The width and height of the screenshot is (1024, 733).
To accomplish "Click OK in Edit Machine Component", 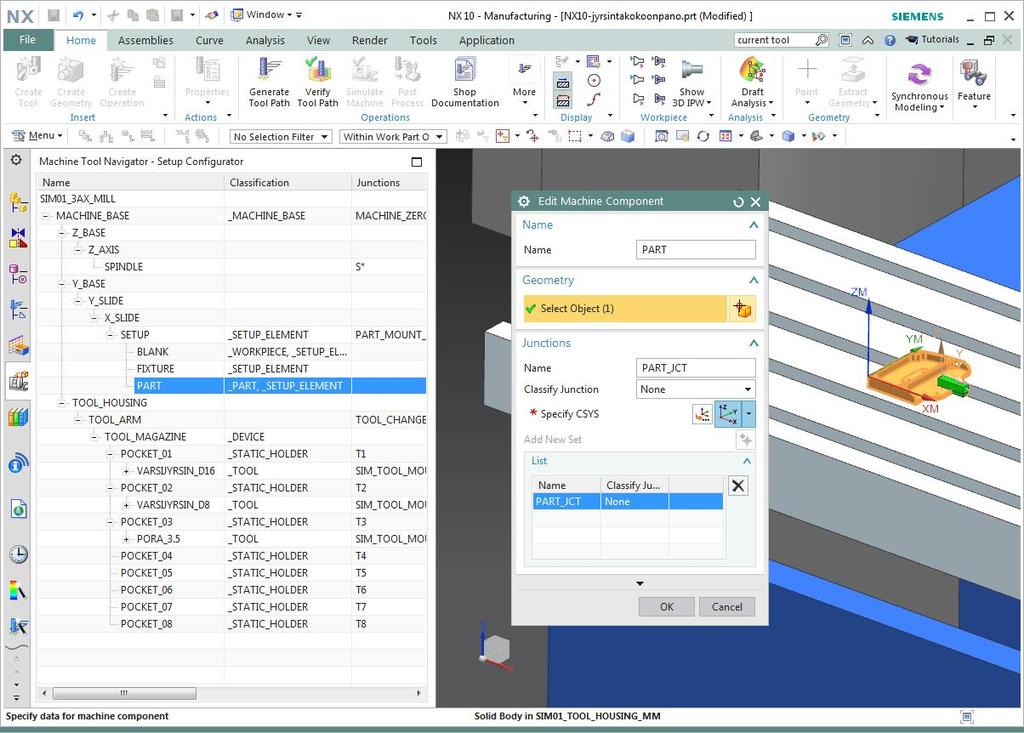I will pyautogui.click(x=666, y=607).
